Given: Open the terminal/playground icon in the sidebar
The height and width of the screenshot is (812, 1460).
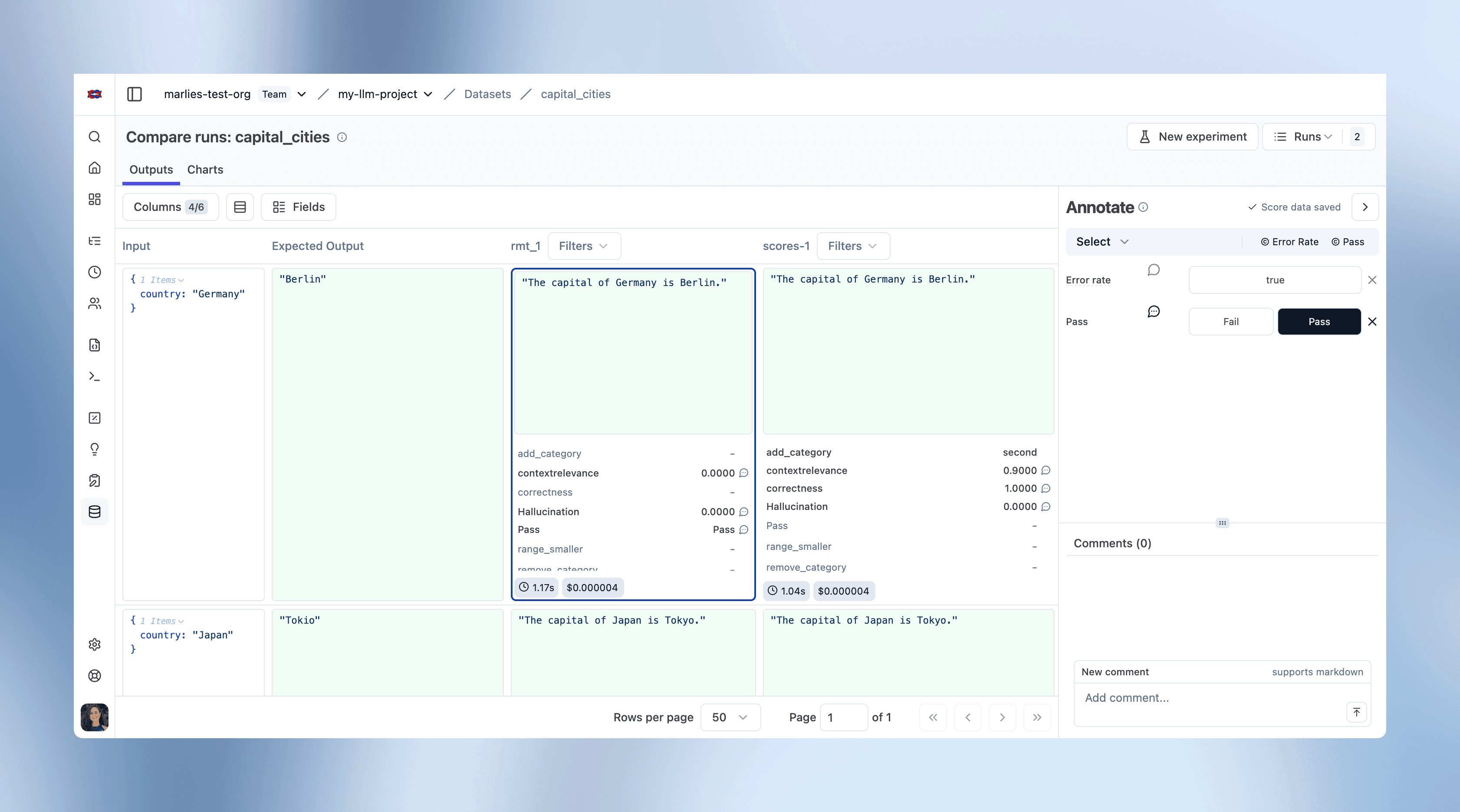Looking at the screenshot, I should click(x=94, y=376).
